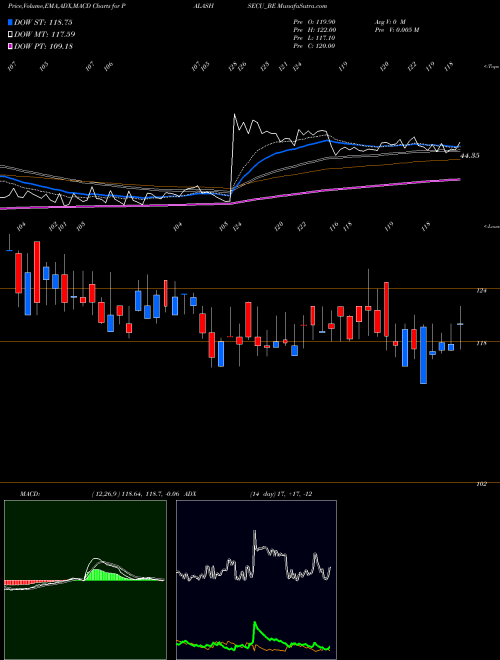500x660 pixels.
Task: Click the '<-Tops' row label
Action: tap(492, 67)
